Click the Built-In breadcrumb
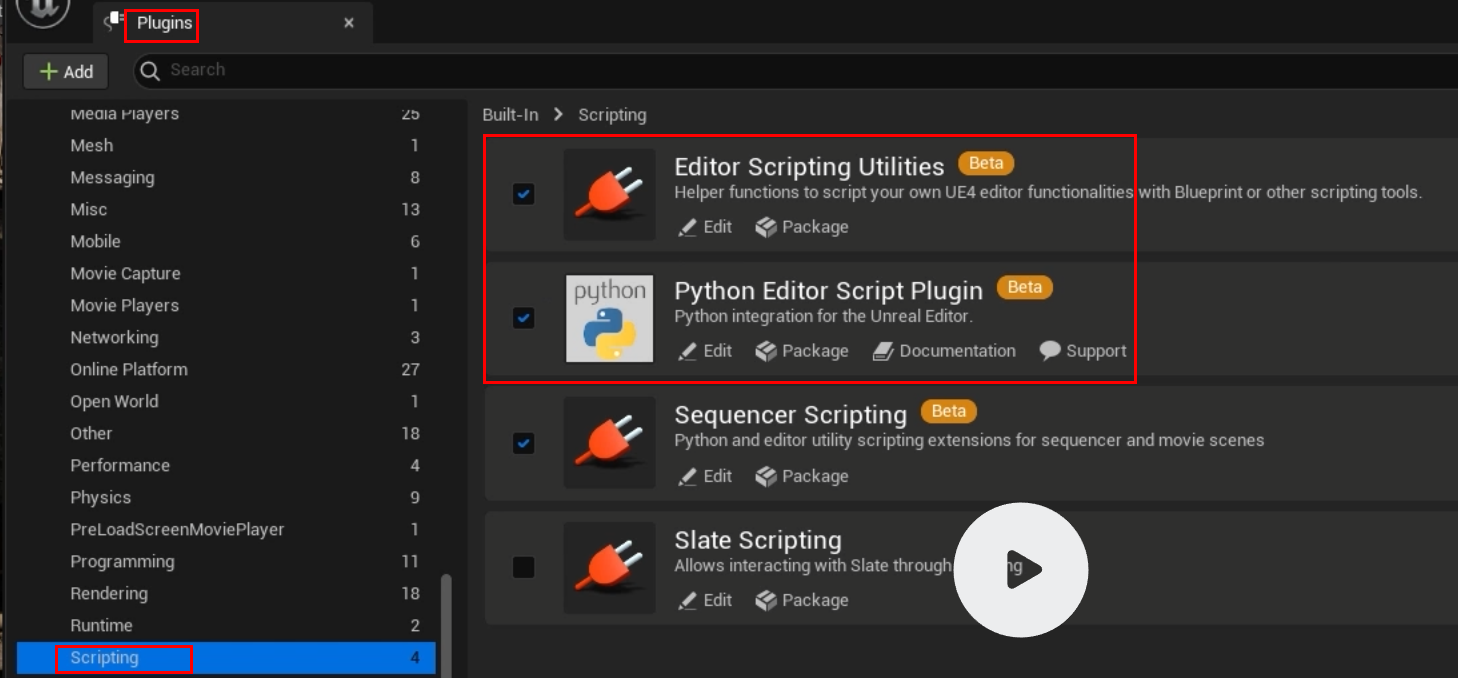Viewport: 1458px width, 678px height. (510, 115)
